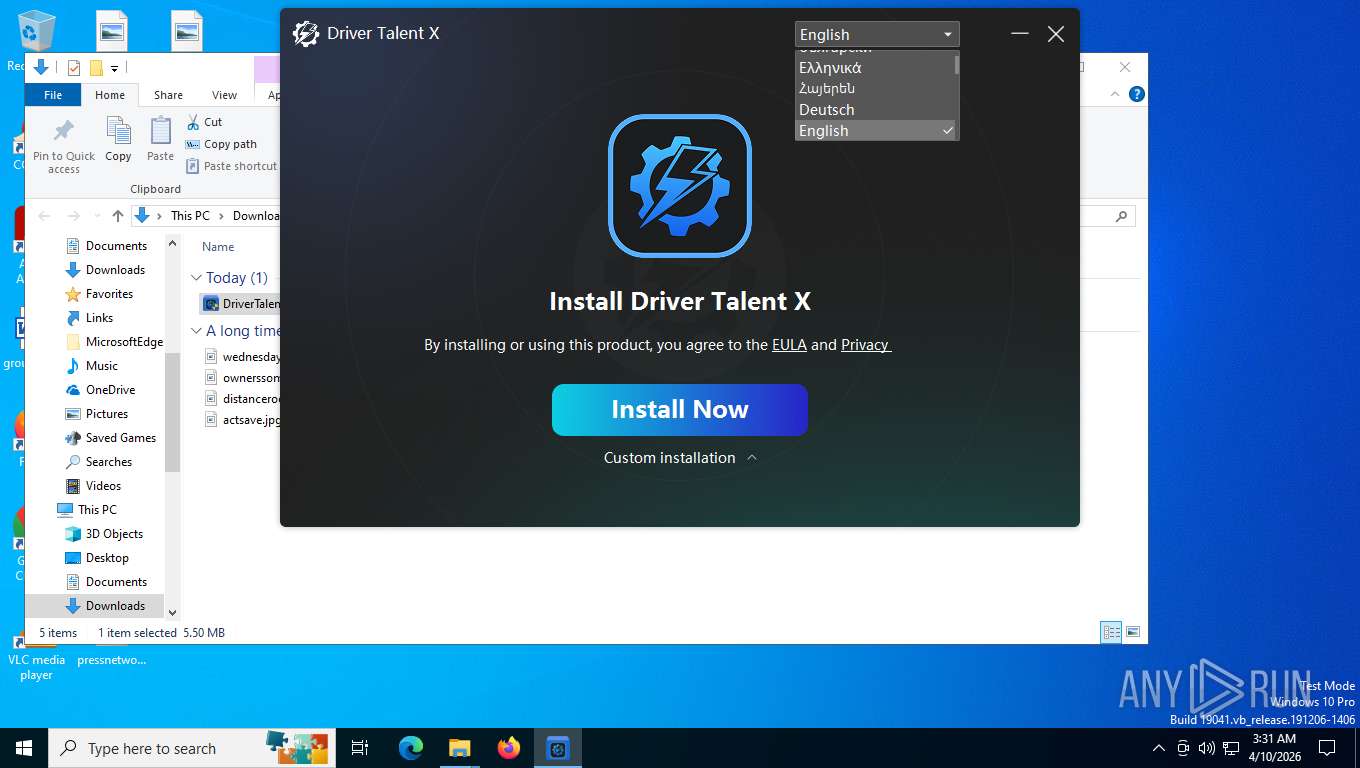
Task: Select the DriverTalent file
Action: click(x=241, y=304)
